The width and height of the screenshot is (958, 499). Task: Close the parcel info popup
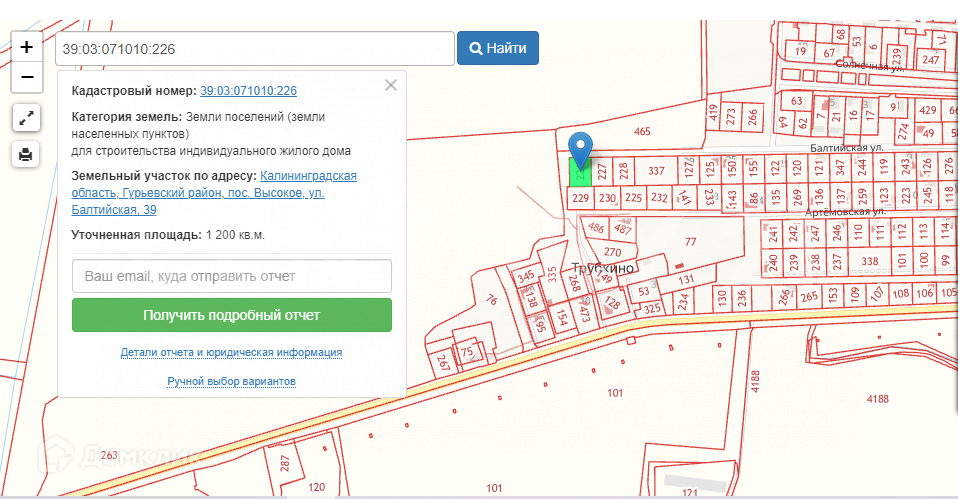391,85
